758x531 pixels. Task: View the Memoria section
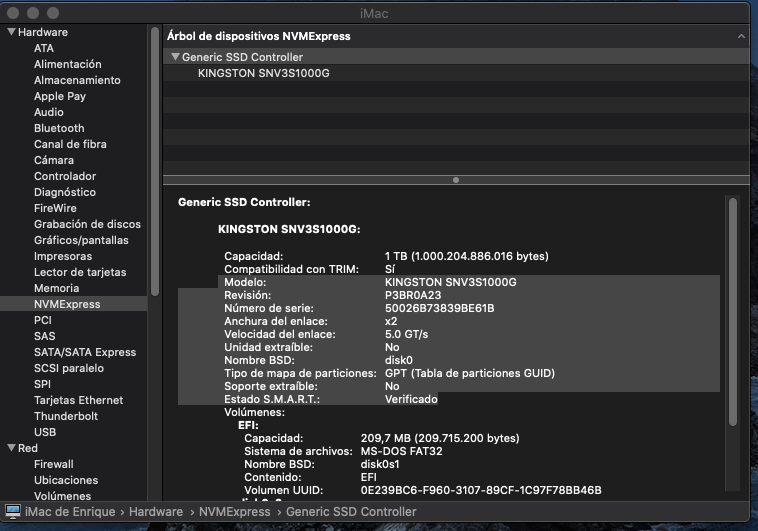pyautogui.click(x=56, y=288)
